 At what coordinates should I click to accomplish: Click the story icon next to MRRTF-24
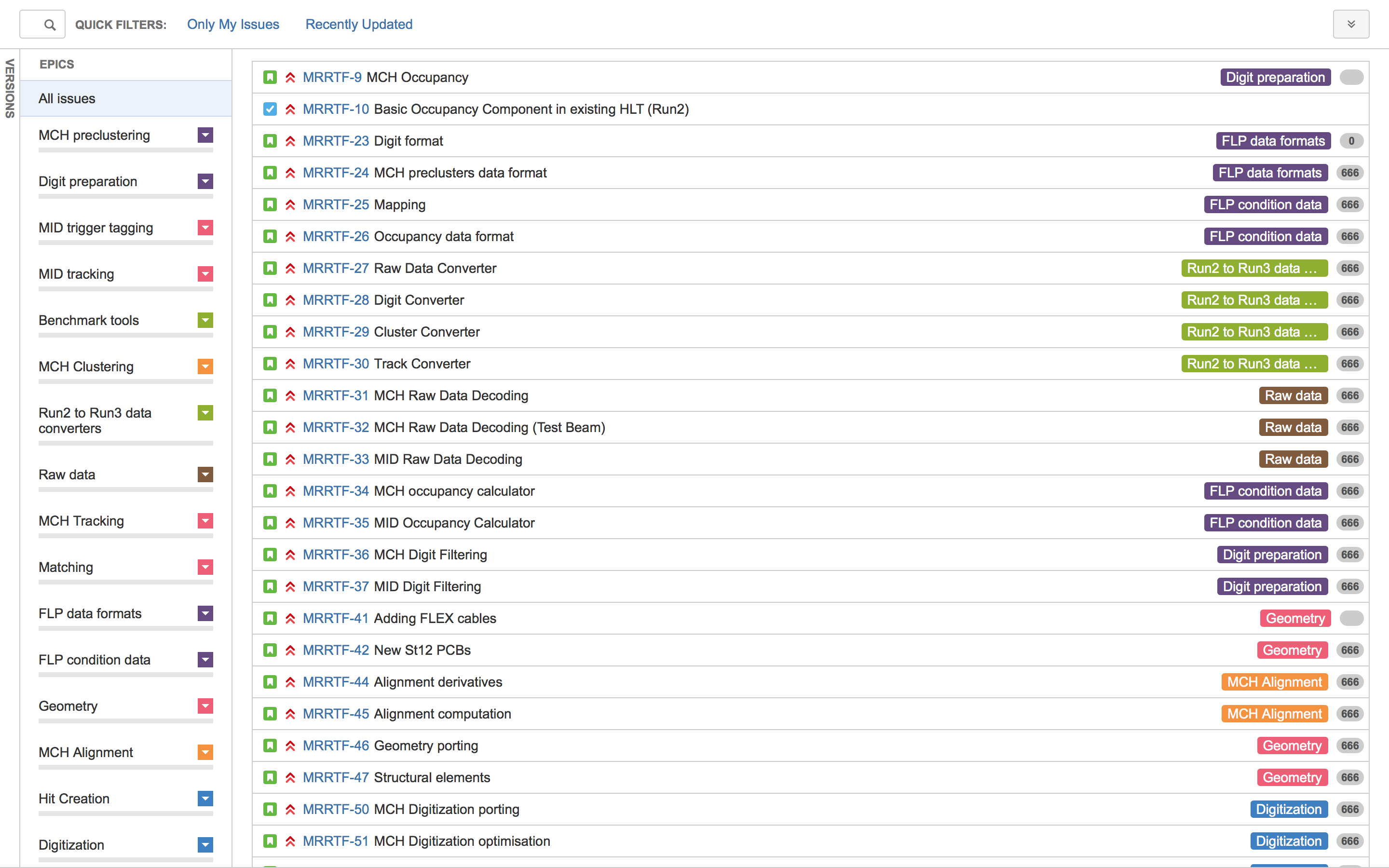270,172
